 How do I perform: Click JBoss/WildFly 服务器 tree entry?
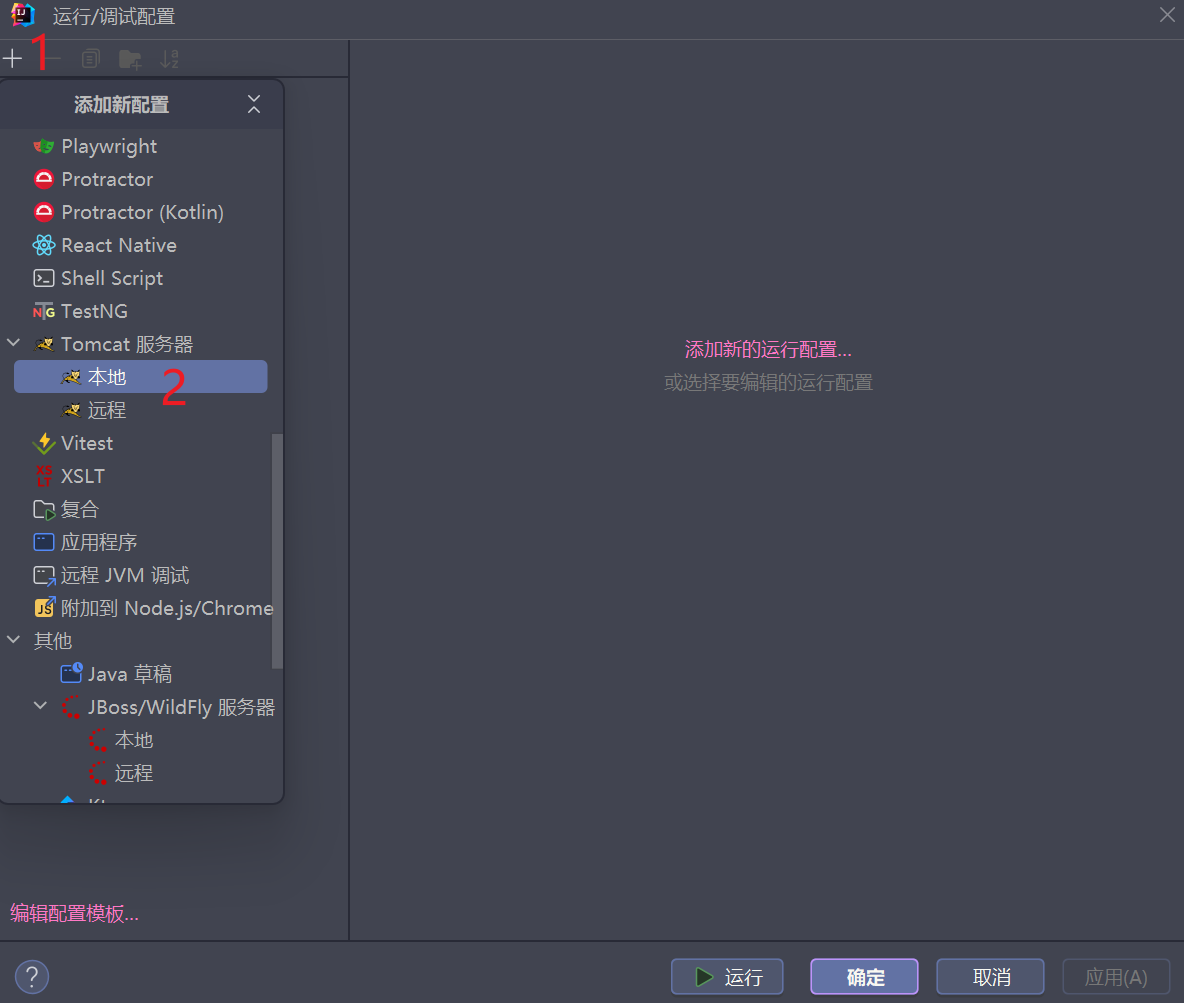(181, 707)
